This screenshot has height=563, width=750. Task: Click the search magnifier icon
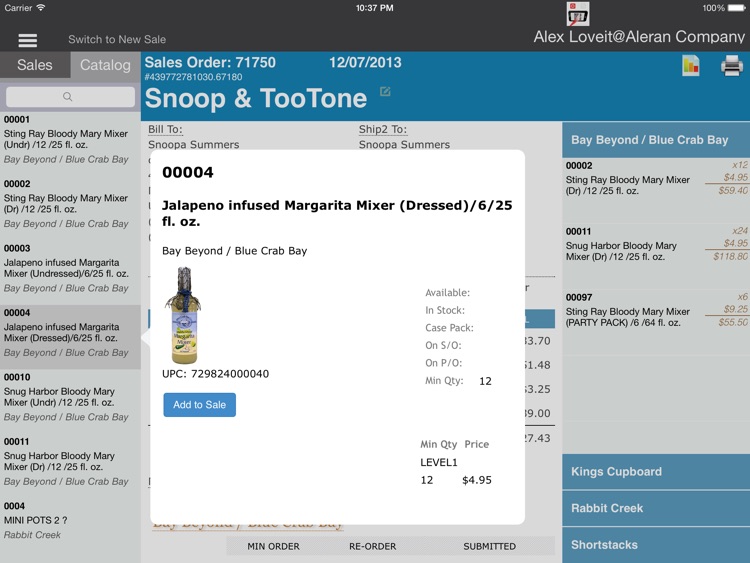point(67,97)
